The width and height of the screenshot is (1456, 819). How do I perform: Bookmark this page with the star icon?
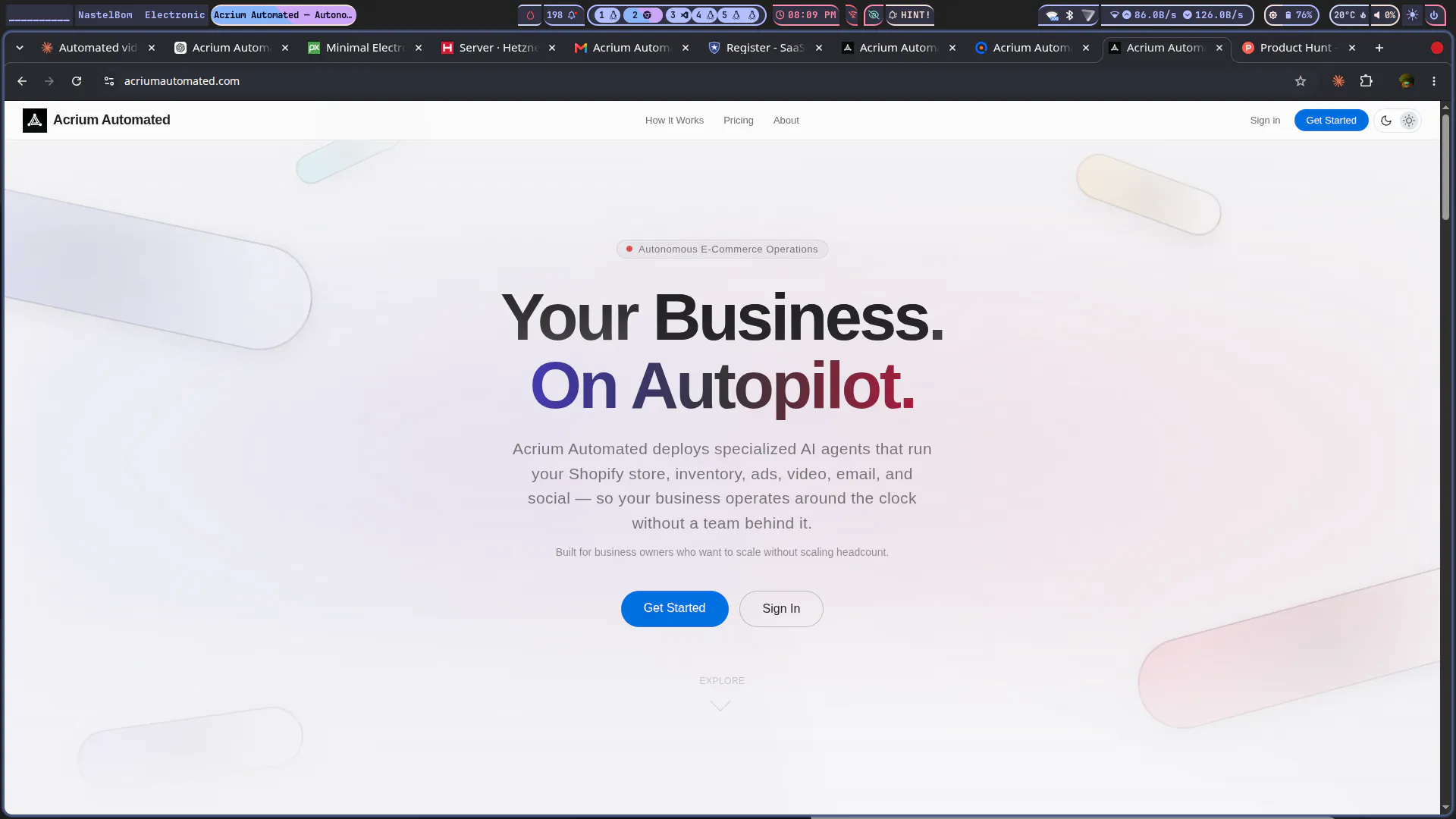[1301, 81]
